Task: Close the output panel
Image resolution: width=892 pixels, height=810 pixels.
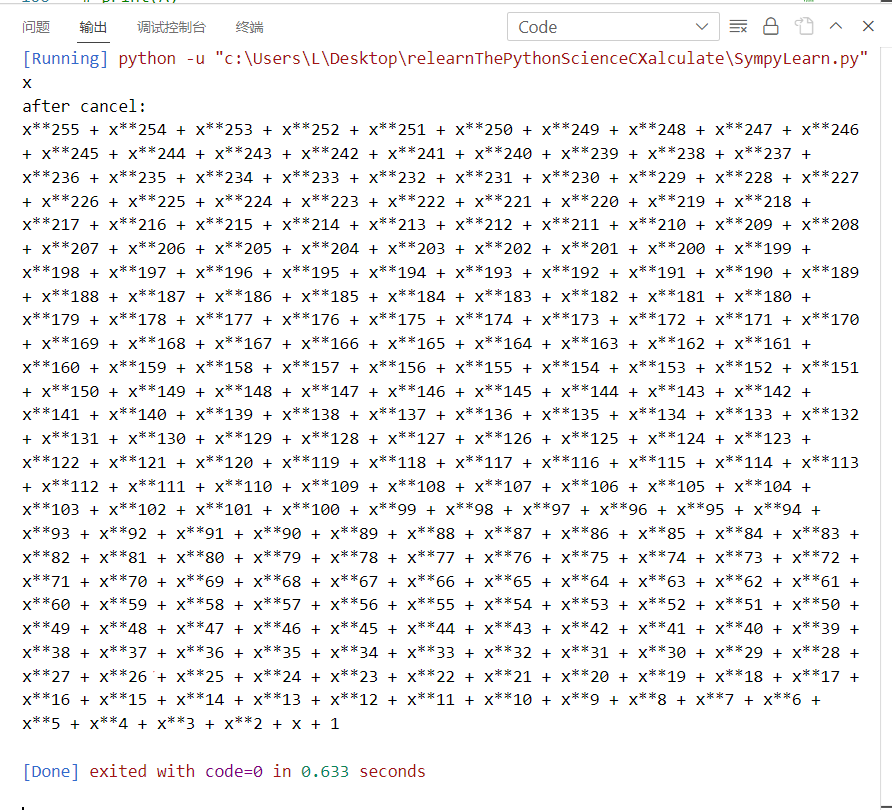Action: (x=868, y=26)
